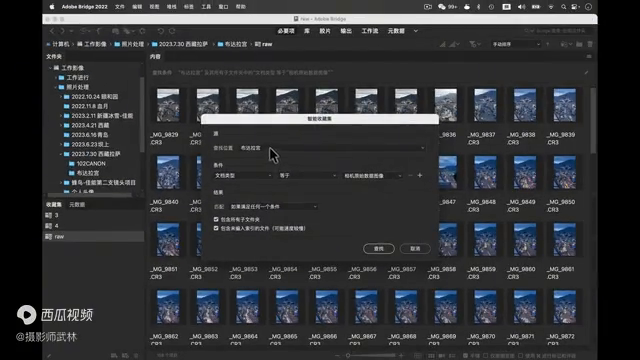640x360 pixels.
Task: Toggle tile checkbox in bottom status bar
Action: click(x=466, y=356)
